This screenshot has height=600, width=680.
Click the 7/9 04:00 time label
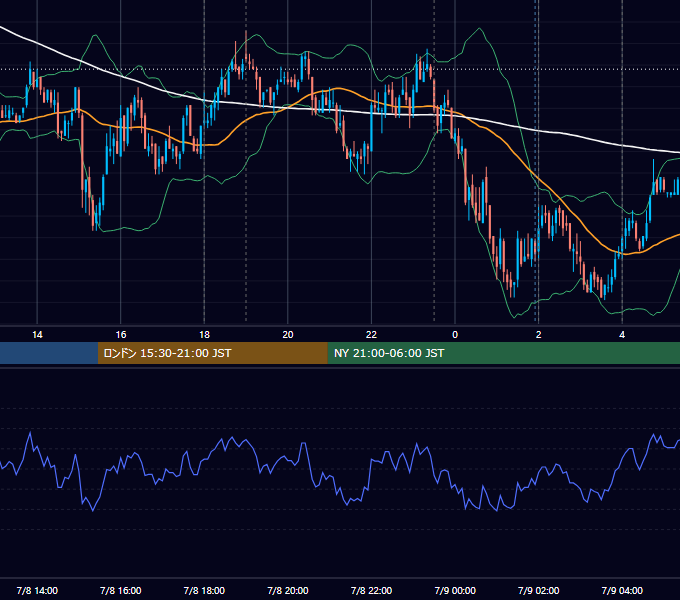(x=622, y=590)
